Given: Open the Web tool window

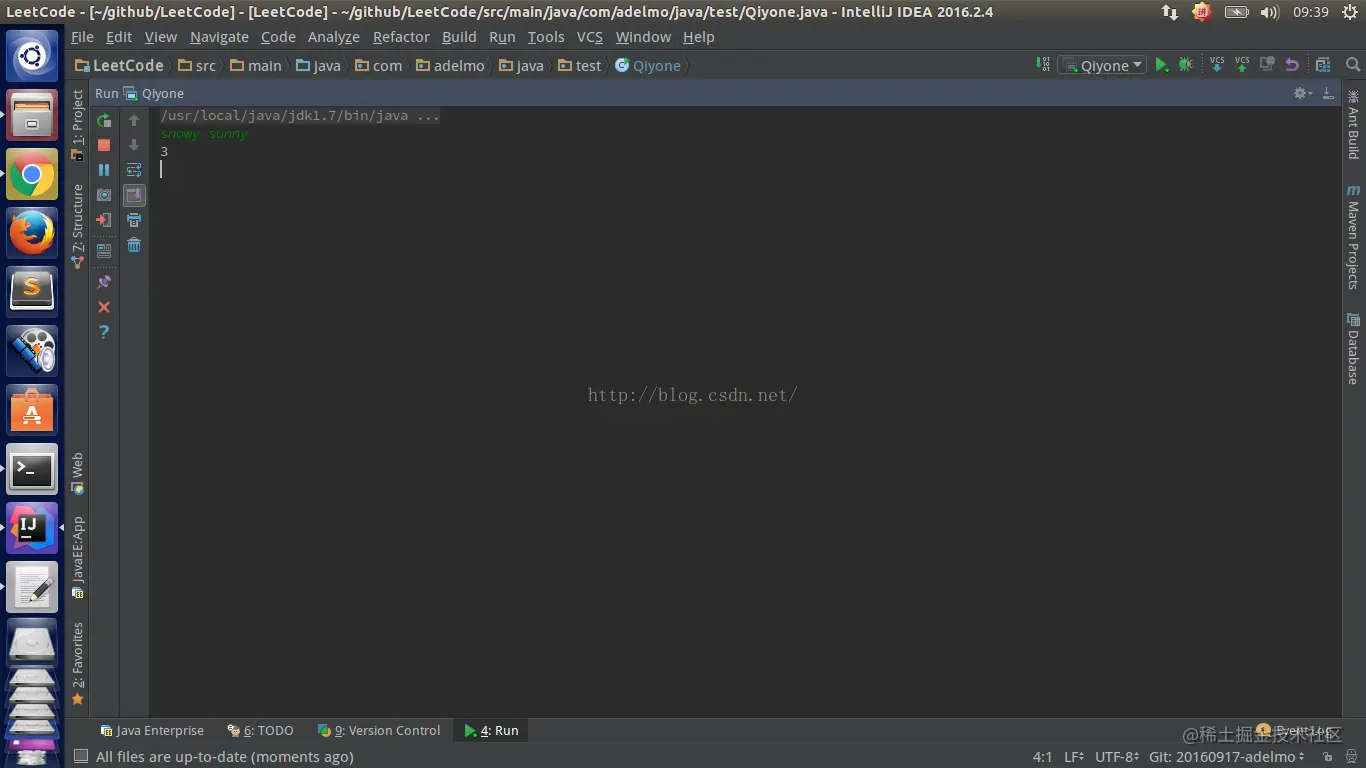Looking at the screenshot, I should (78, 474).
